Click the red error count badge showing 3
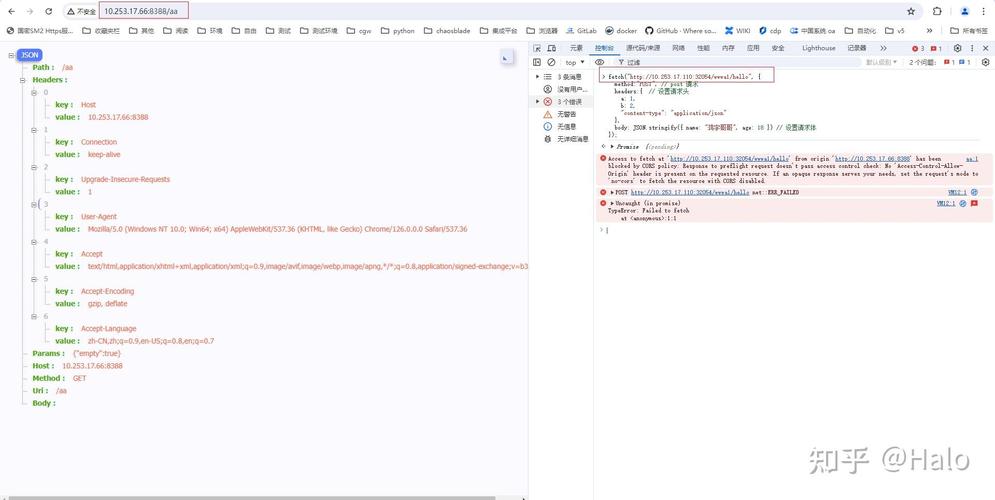This screenshot has width=995, height=500. 918,48
